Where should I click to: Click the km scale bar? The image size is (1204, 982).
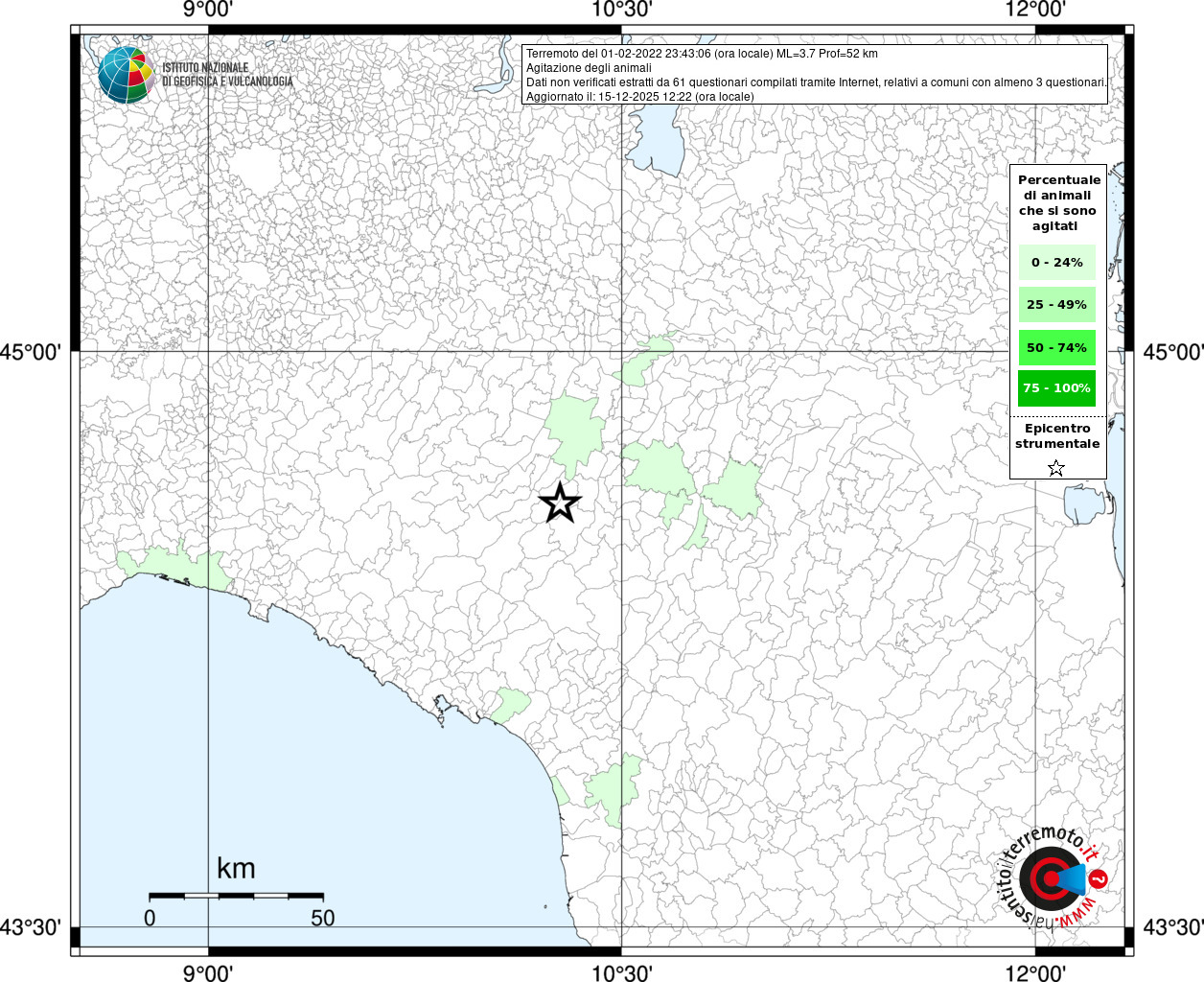point(236,896)
